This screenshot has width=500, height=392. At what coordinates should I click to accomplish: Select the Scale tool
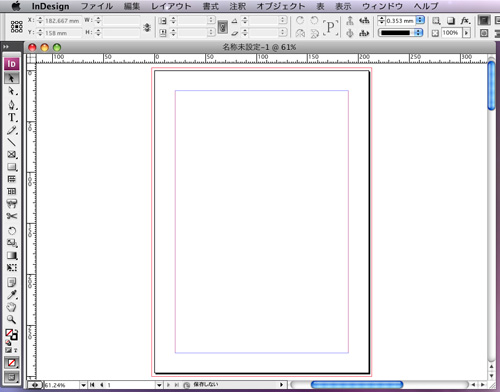(x=11, y=243)
